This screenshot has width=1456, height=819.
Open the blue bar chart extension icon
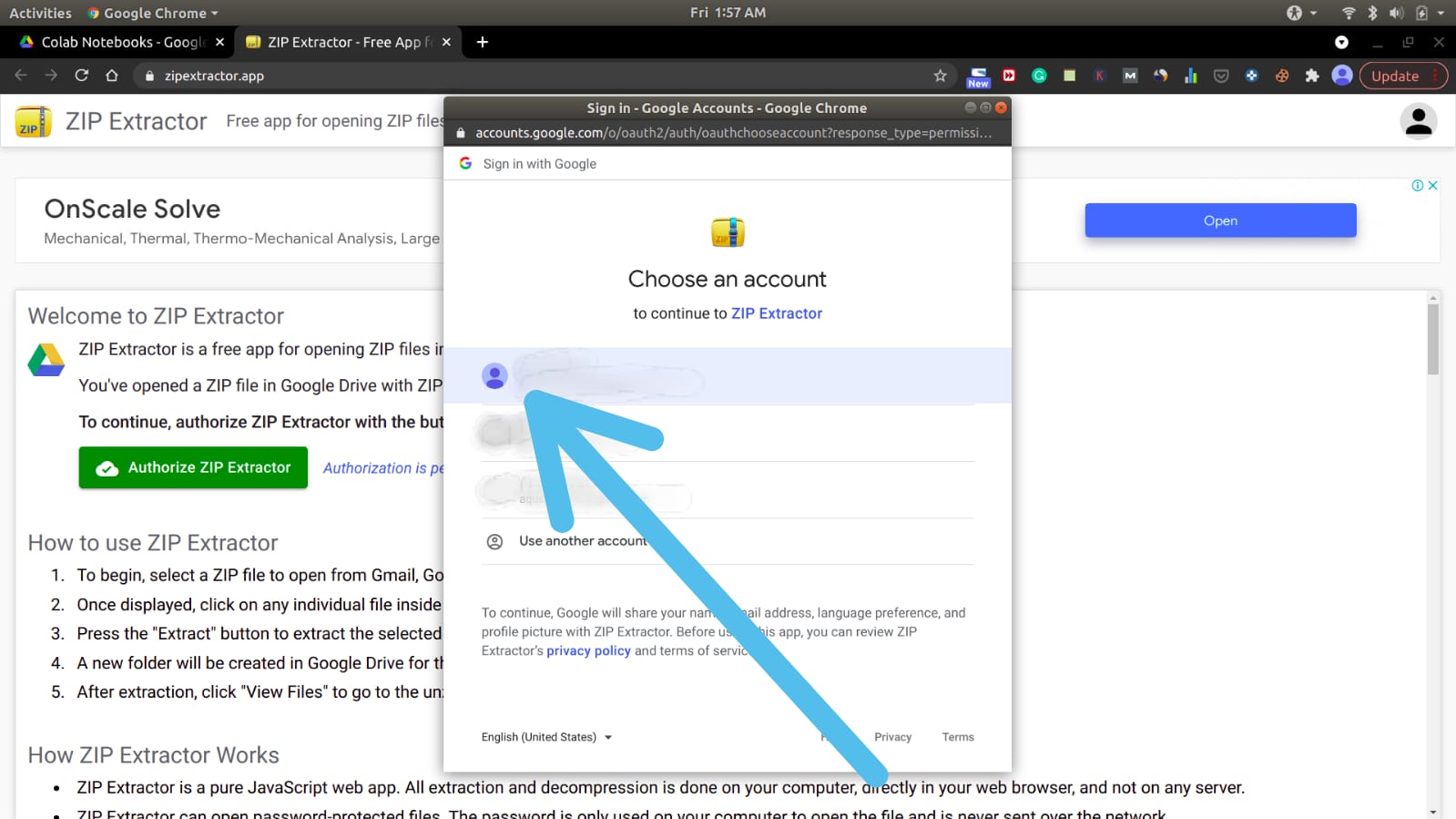(x=1191, y=76)
